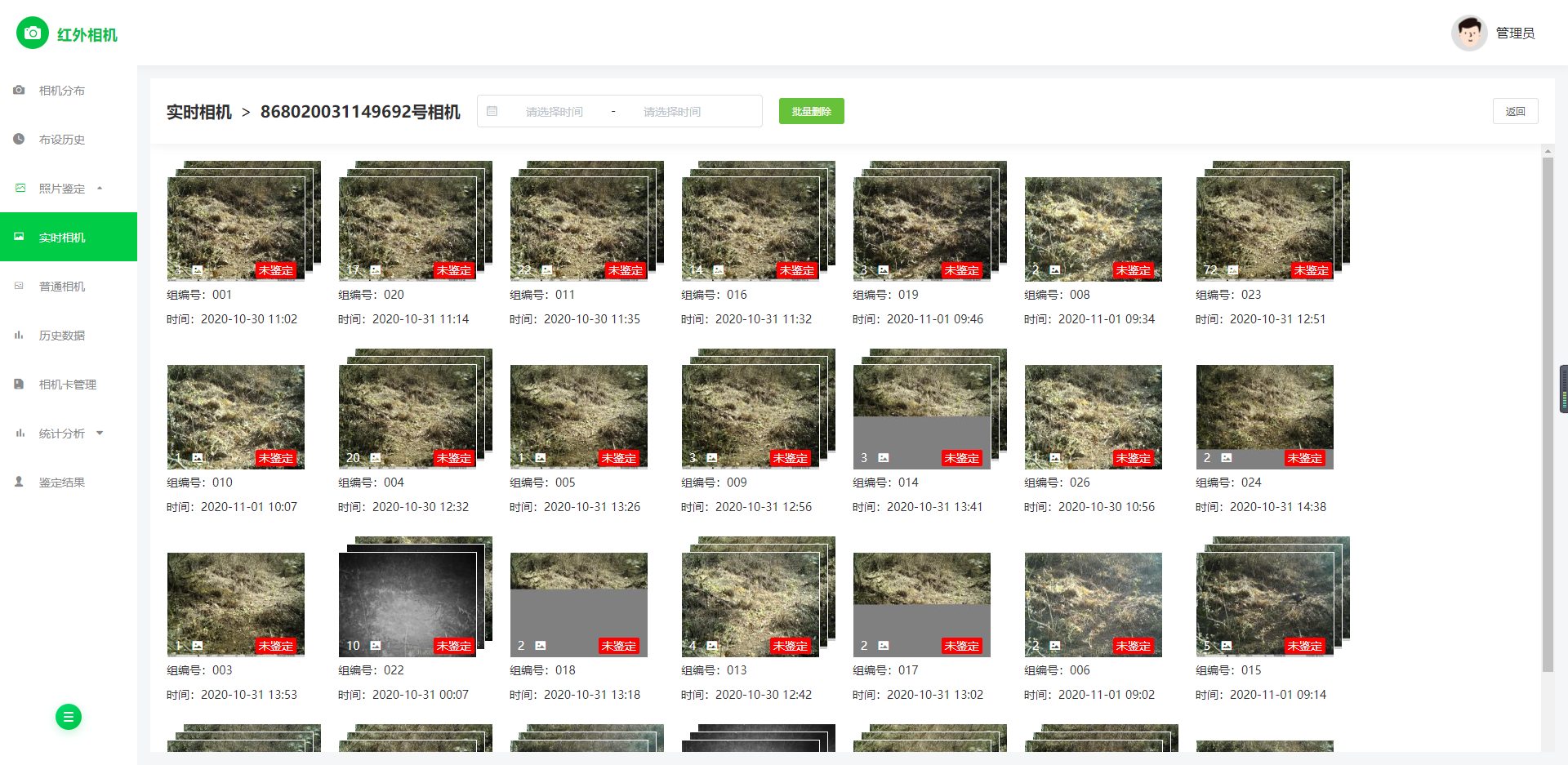
Task: Open the 历史数据 menu item
Action: 69,335
